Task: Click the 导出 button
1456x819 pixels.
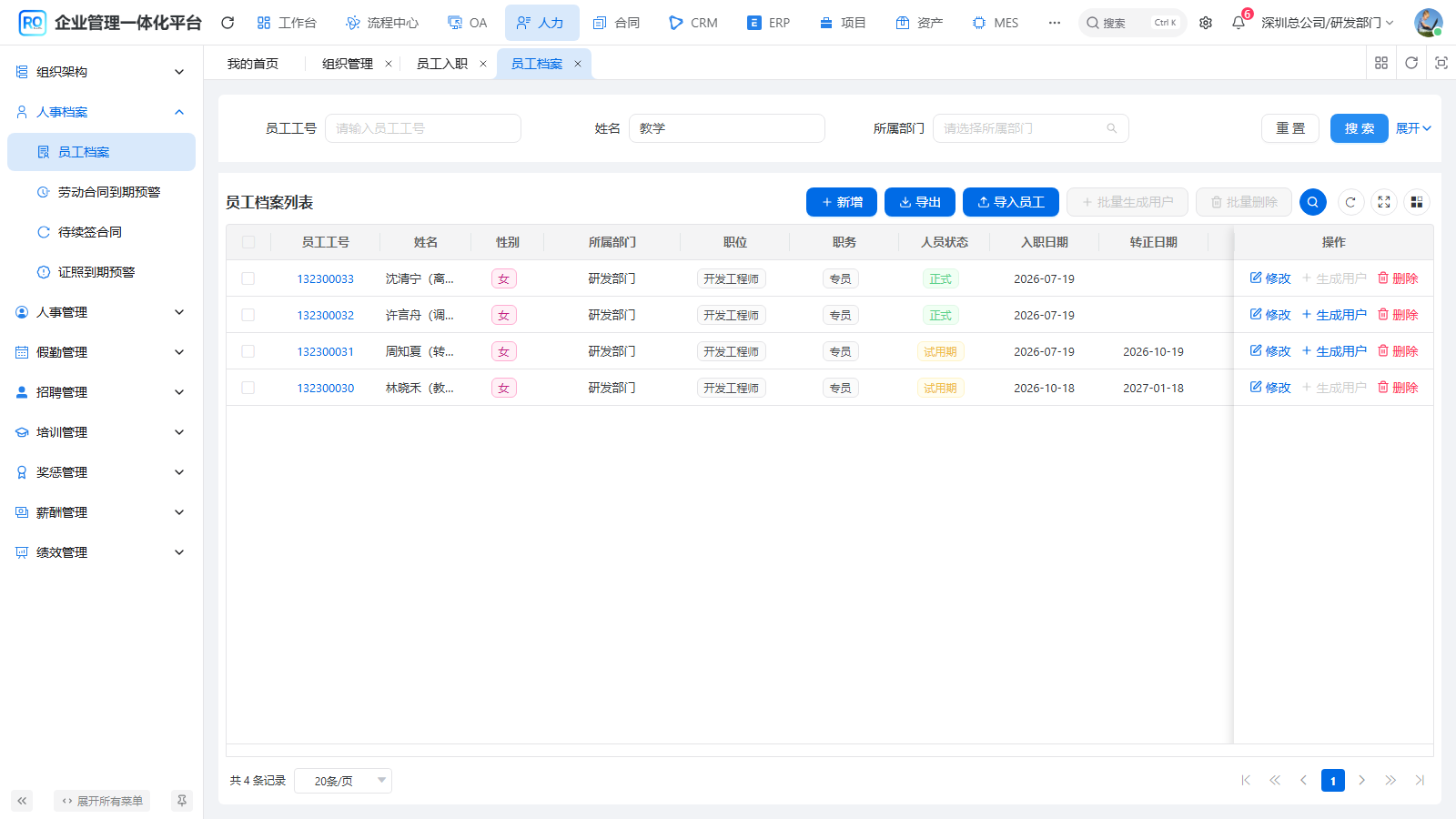Action: 920,202
